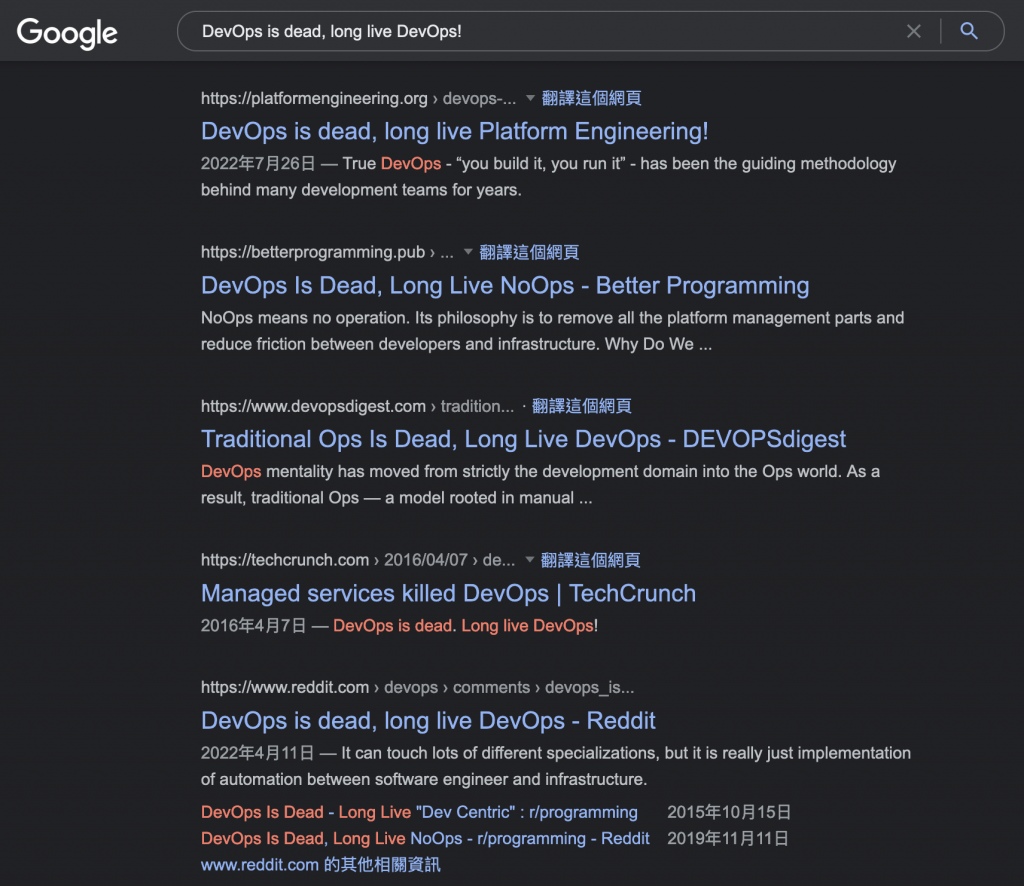This screenshot has width=1024, height=886.
Task: Open "Traditional Ops Is Dead, Long Live DevOps - DEVOPSdigest"
Action: (523, 439)
